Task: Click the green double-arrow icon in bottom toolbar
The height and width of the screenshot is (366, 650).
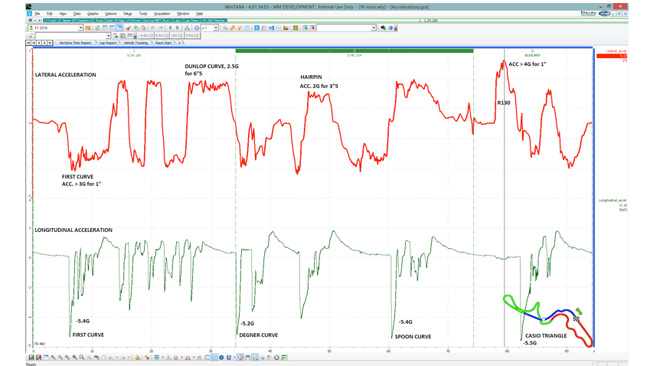Action: tap(156, 357)
